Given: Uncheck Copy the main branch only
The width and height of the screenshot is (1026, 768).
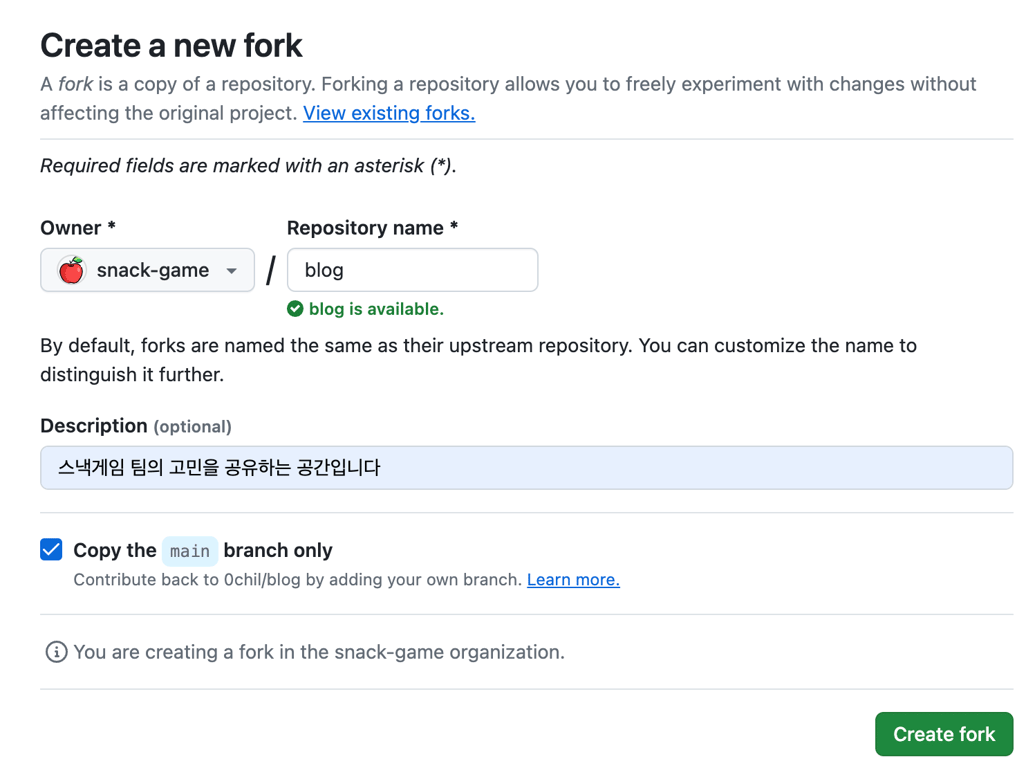Looking at the screenshot, I should [x=51, y=550].
